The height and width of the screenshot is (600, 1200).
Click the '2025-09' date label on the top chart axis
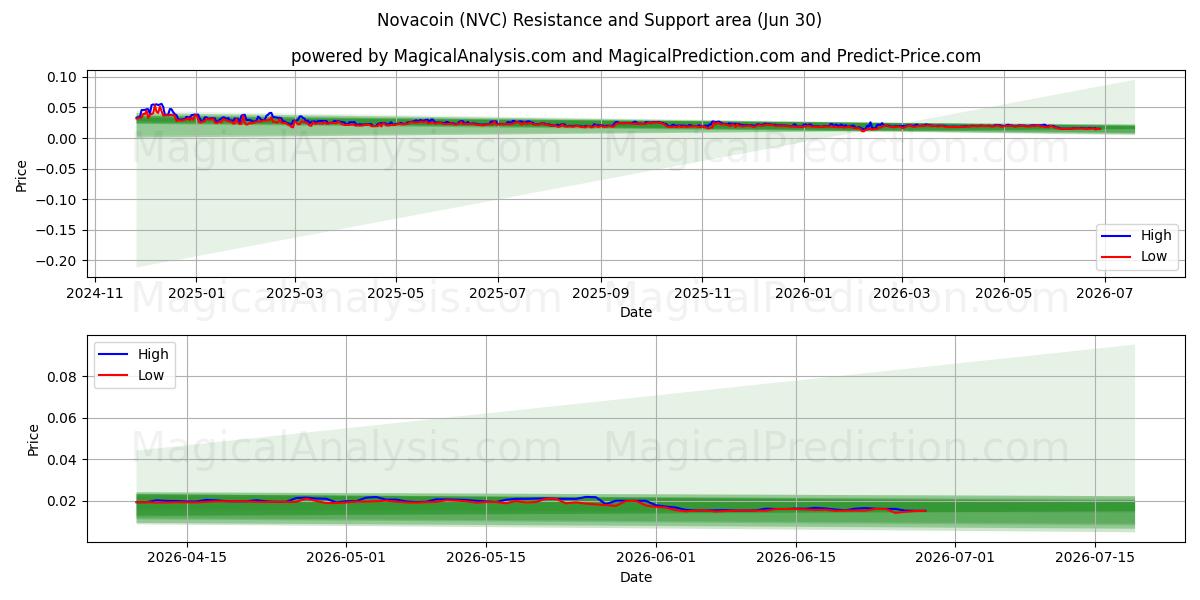[x=600, y=293]
